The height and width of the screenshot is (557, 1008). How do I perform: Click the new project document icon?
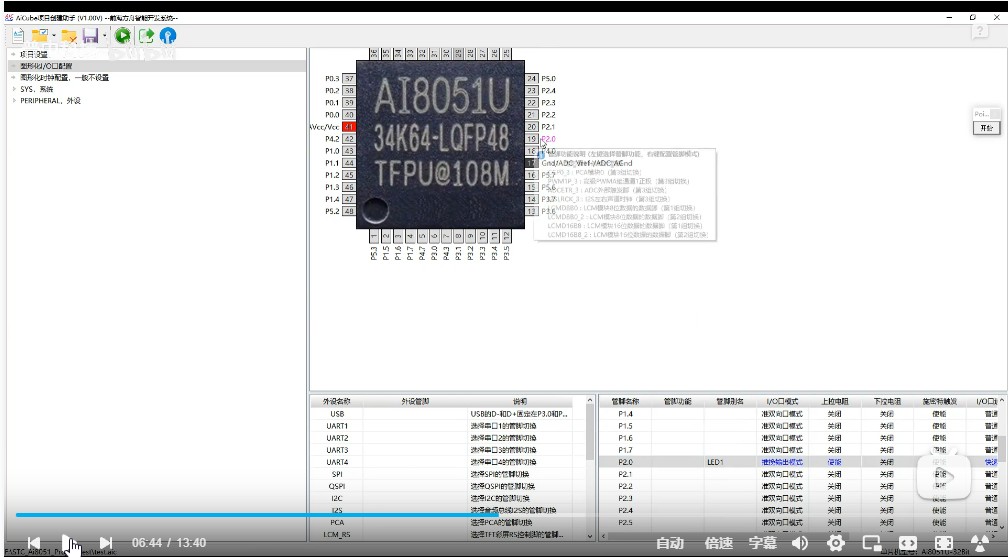pyautogui.click(x=18, y=36)
